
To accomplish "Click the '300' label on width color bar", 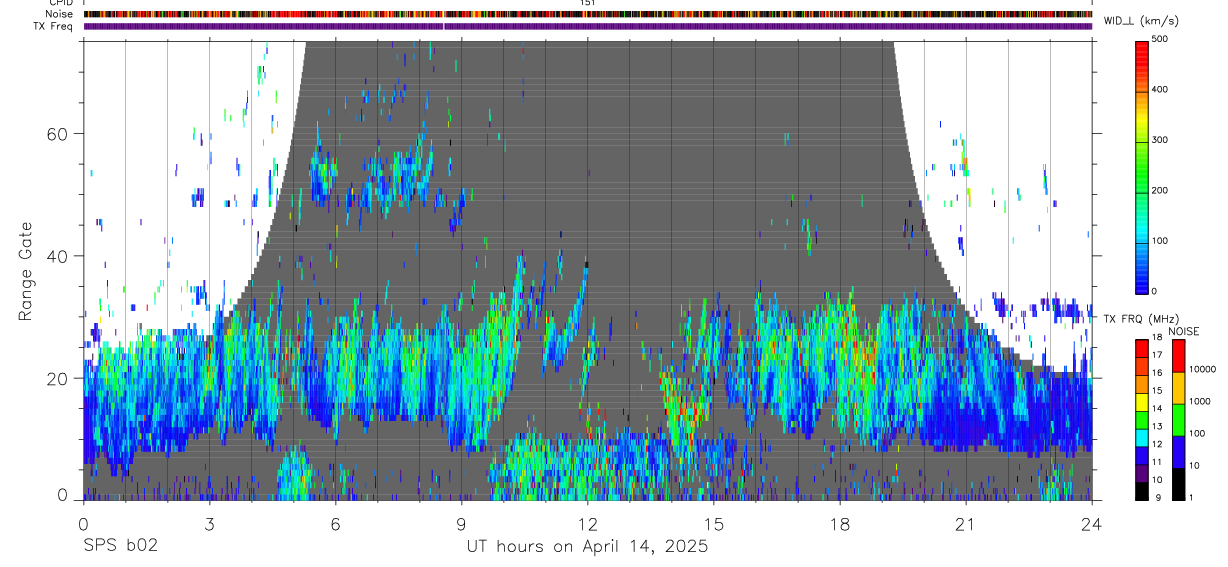I will [1160, 140].
